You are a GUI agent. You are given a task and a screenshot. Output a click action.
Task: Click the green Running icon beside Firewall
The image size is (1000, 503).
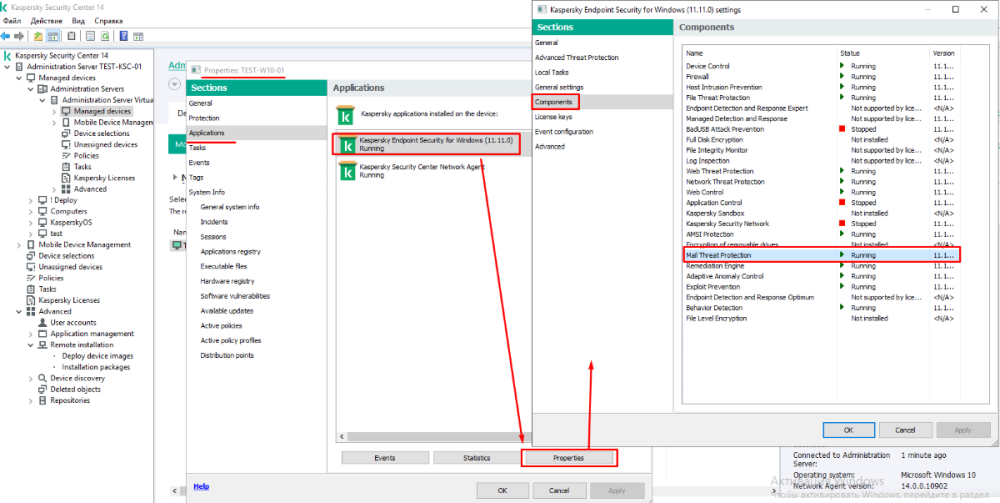tap(842, 77)
